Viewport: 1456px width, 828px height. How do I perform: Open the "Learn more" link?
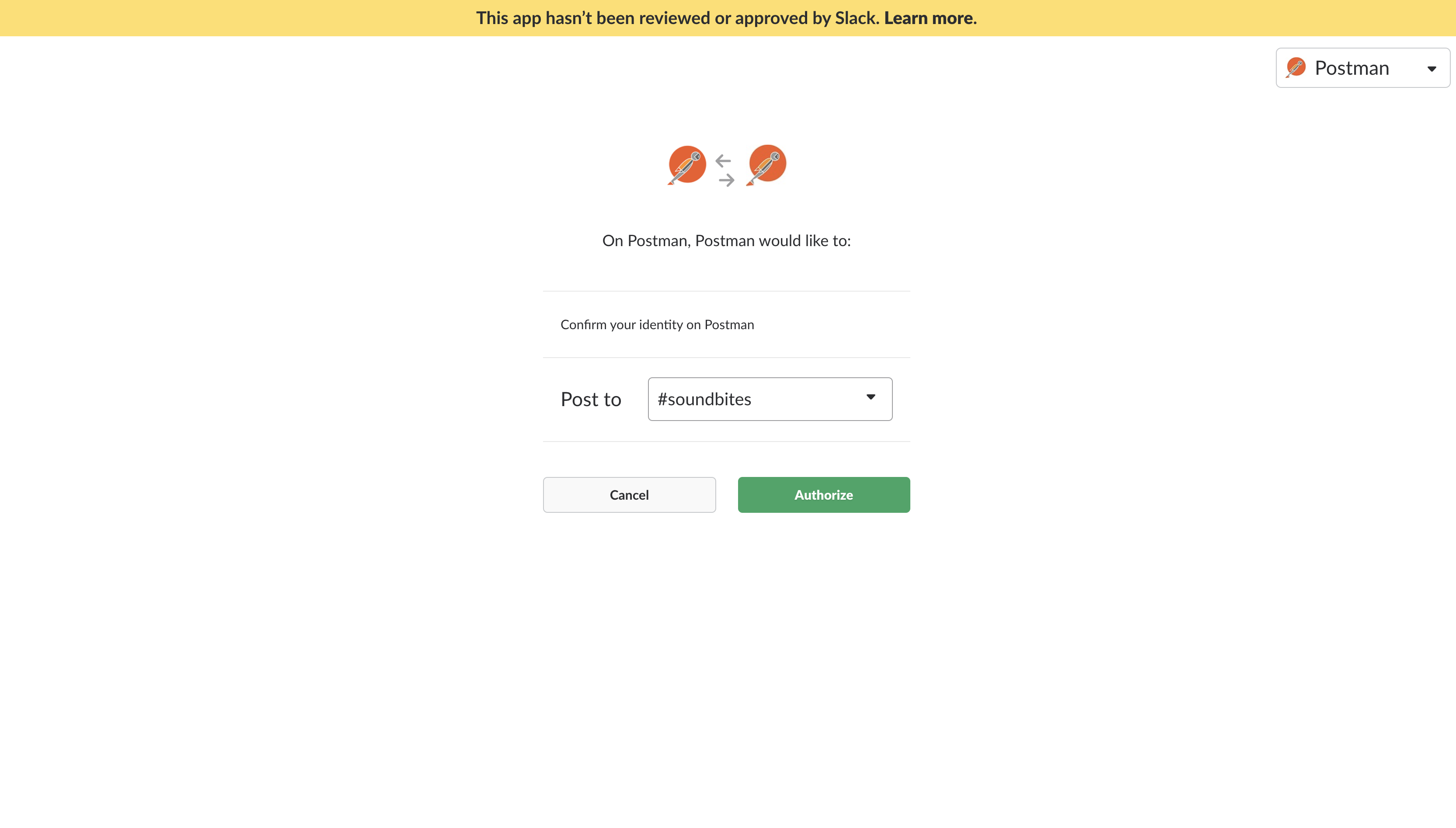(928, 18)
